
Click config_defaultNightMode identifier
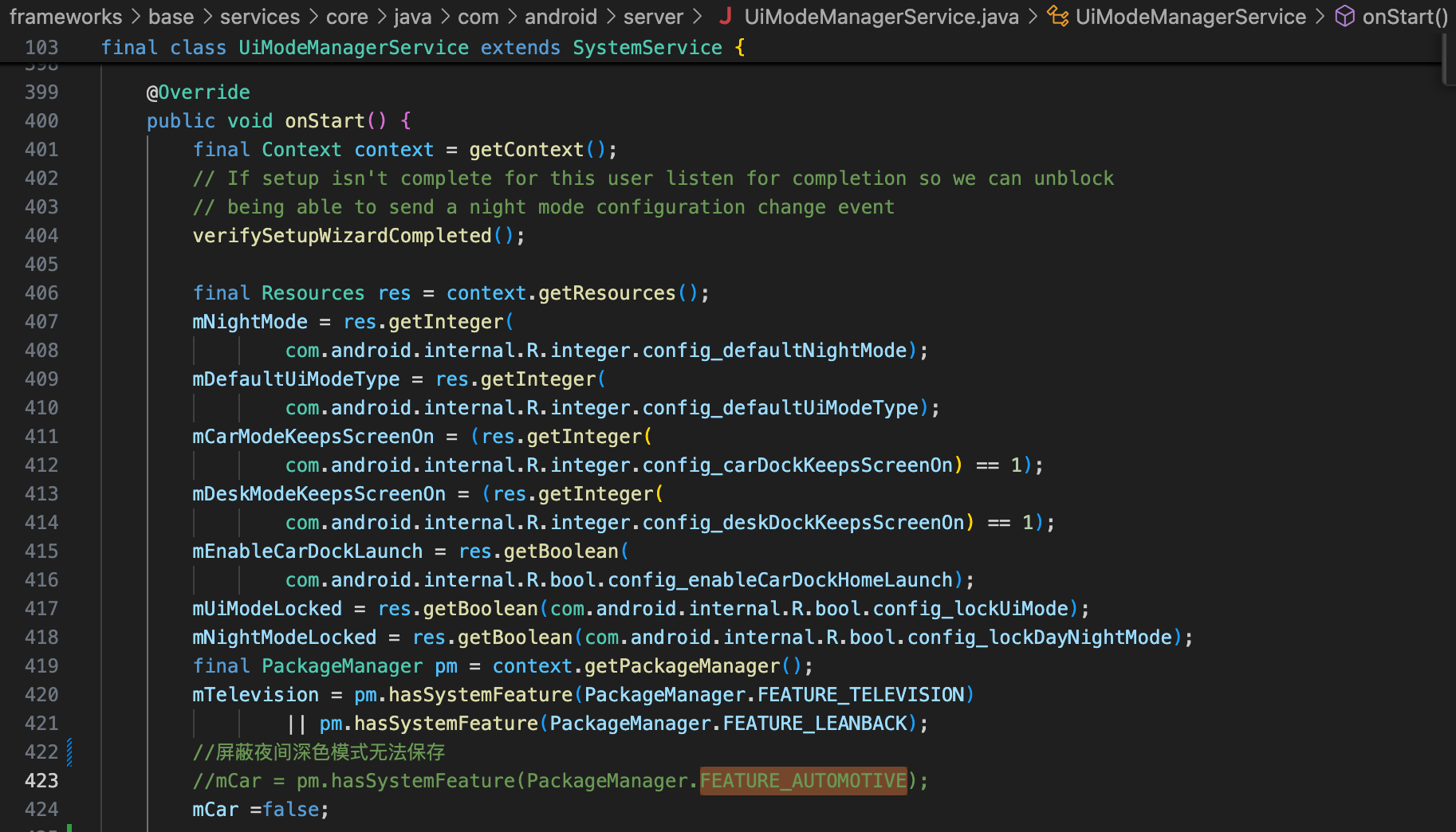pyautogui.click(x=774, y=351)
